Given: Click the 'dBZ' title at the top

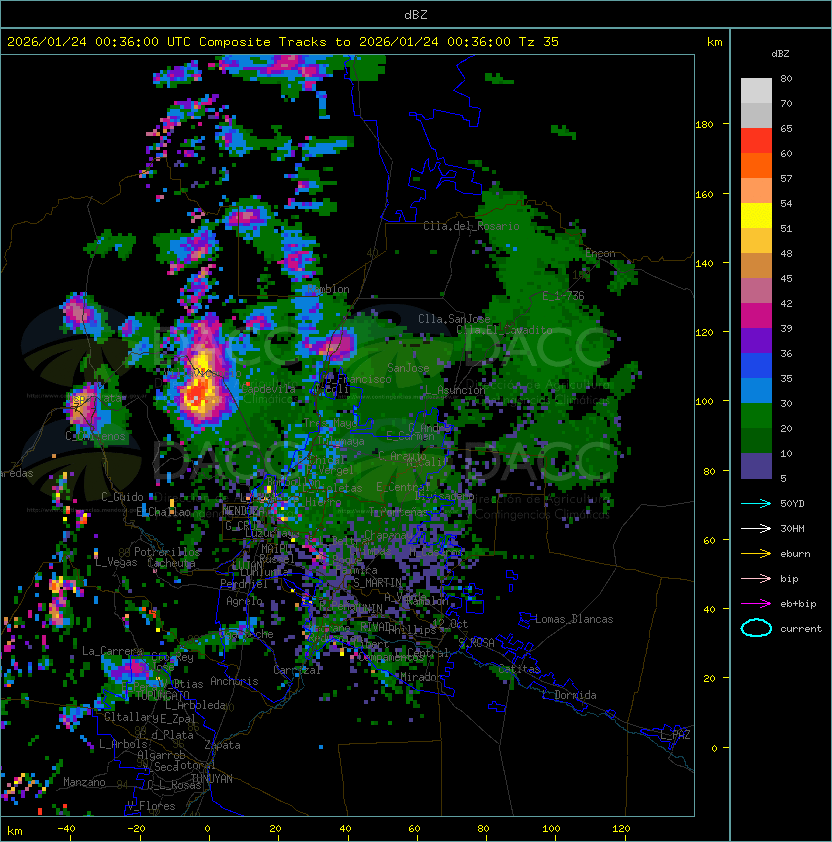Looking at the screenshot, I should click(x=416, y=15).
